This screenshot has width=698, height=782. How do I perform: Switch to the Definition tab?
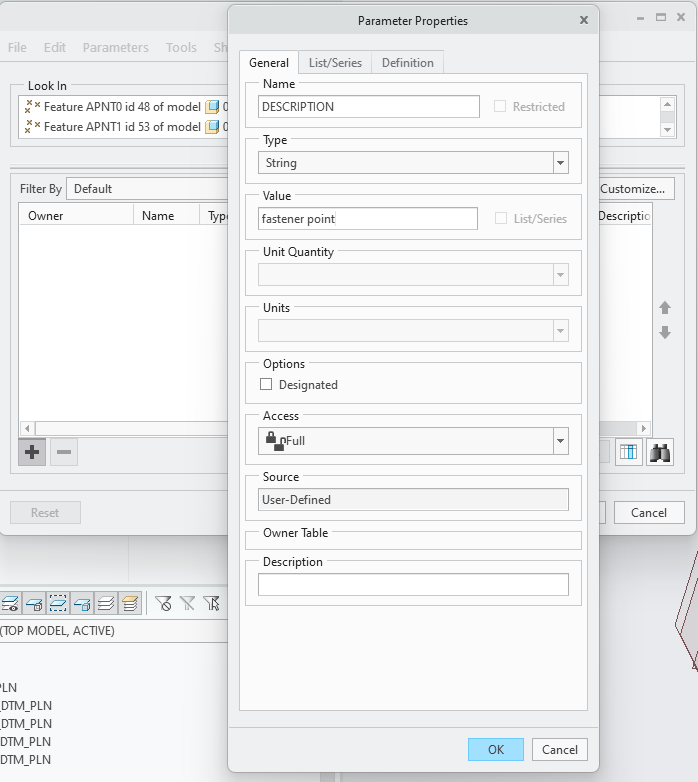(407, 62)
